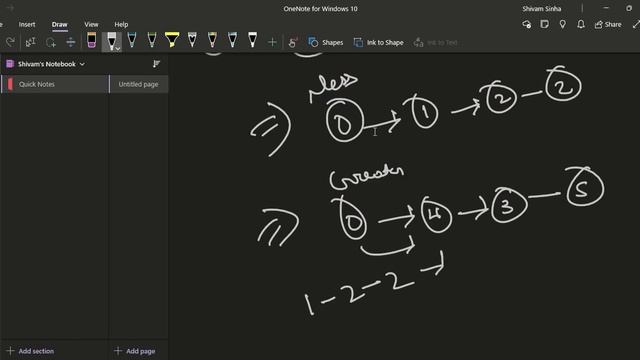
Task: Toggle Ink to Shape
Action: coord(378,42)
